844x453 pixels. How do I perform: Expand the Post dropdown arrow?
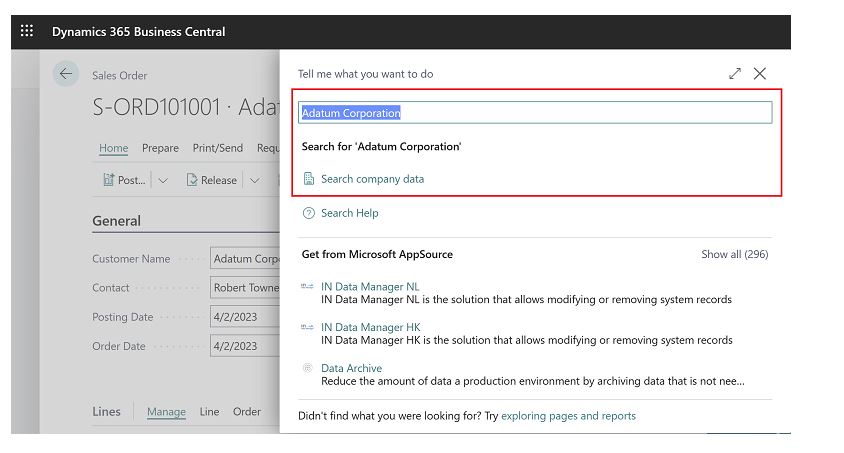click(x=163, y=181)
